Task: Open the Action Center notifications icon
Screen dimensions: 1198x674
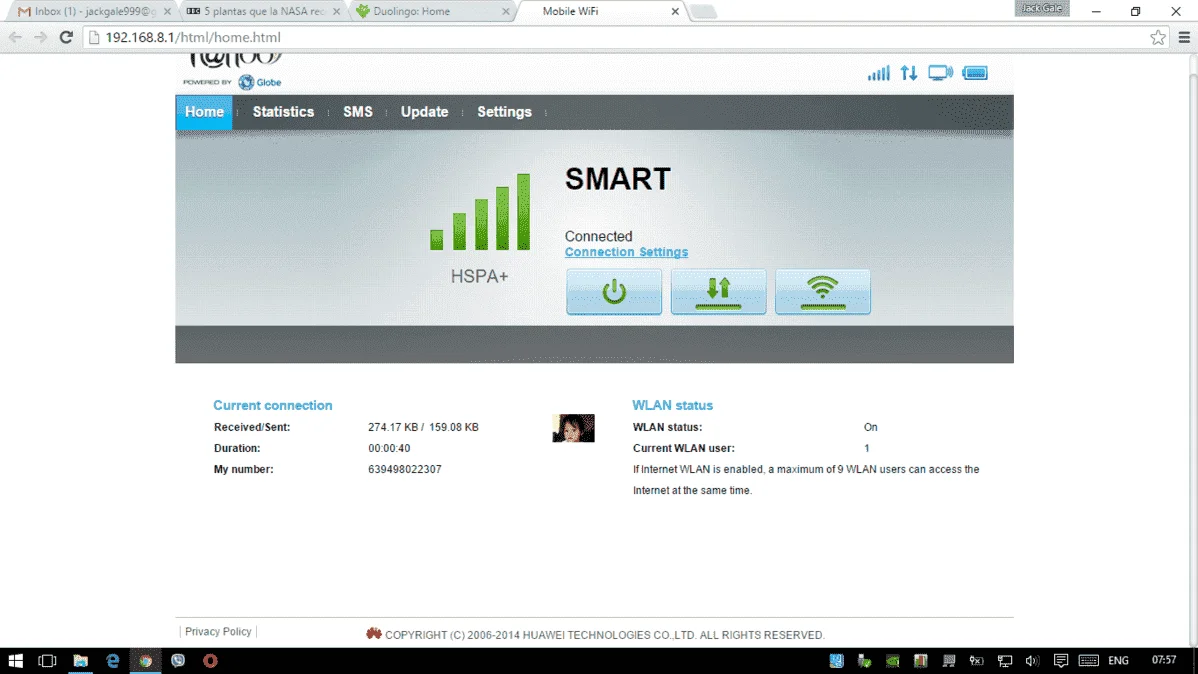Action: tap(1060, 661)
